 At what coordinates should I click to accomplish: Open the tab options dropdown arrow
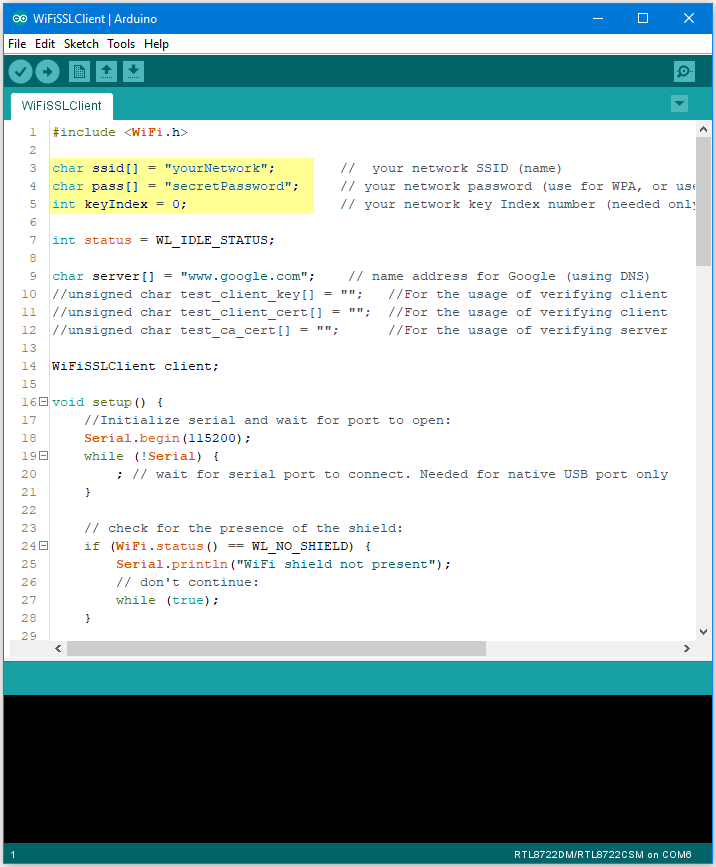click(680, 103)
